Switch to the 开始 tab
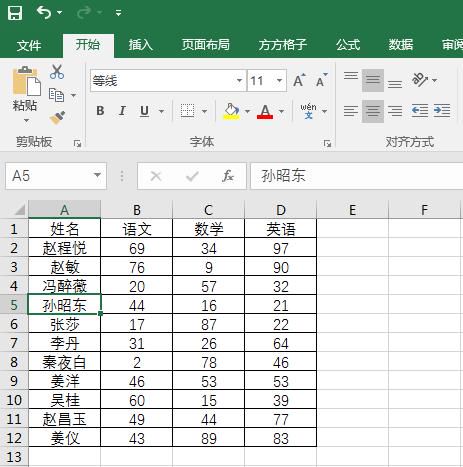This screenshot has width=463, height=467. 87,44
